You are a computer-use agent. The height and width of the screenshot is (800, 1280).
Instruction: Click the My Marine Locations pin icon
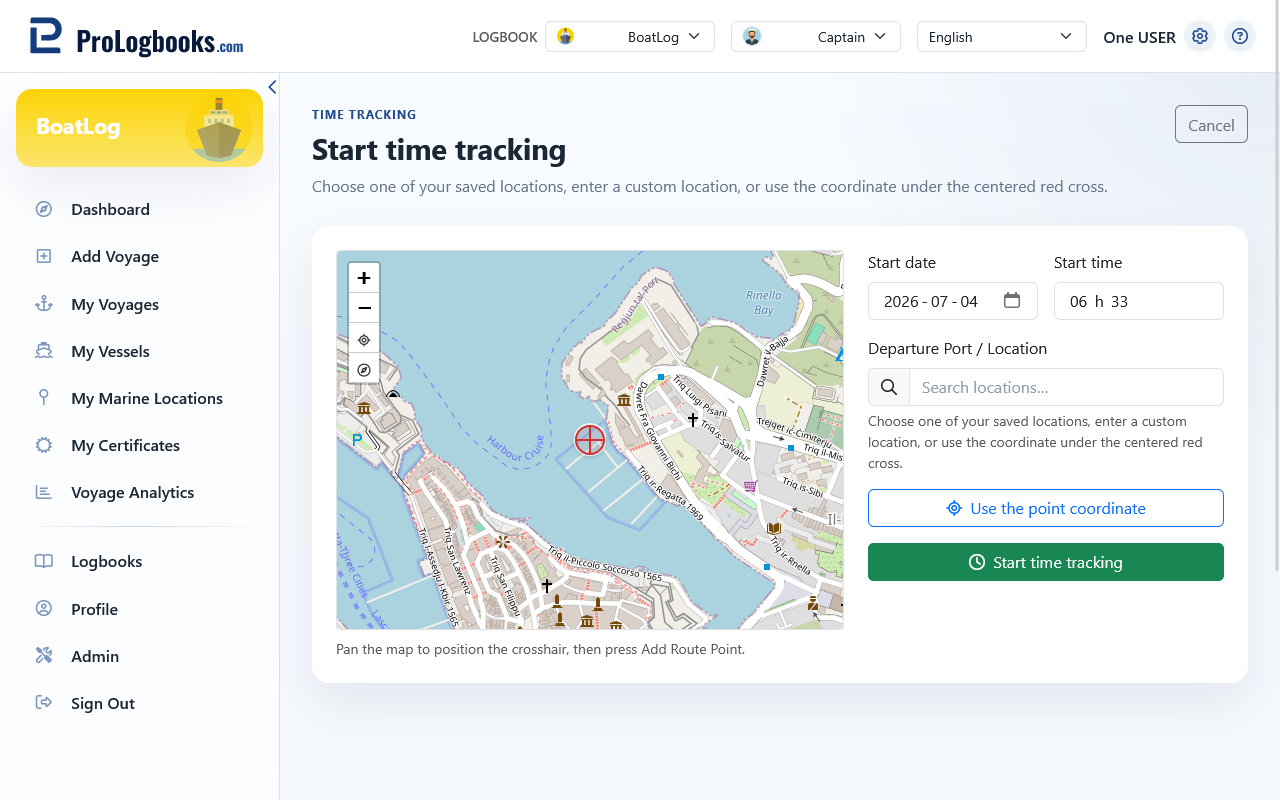click(44, 398)
